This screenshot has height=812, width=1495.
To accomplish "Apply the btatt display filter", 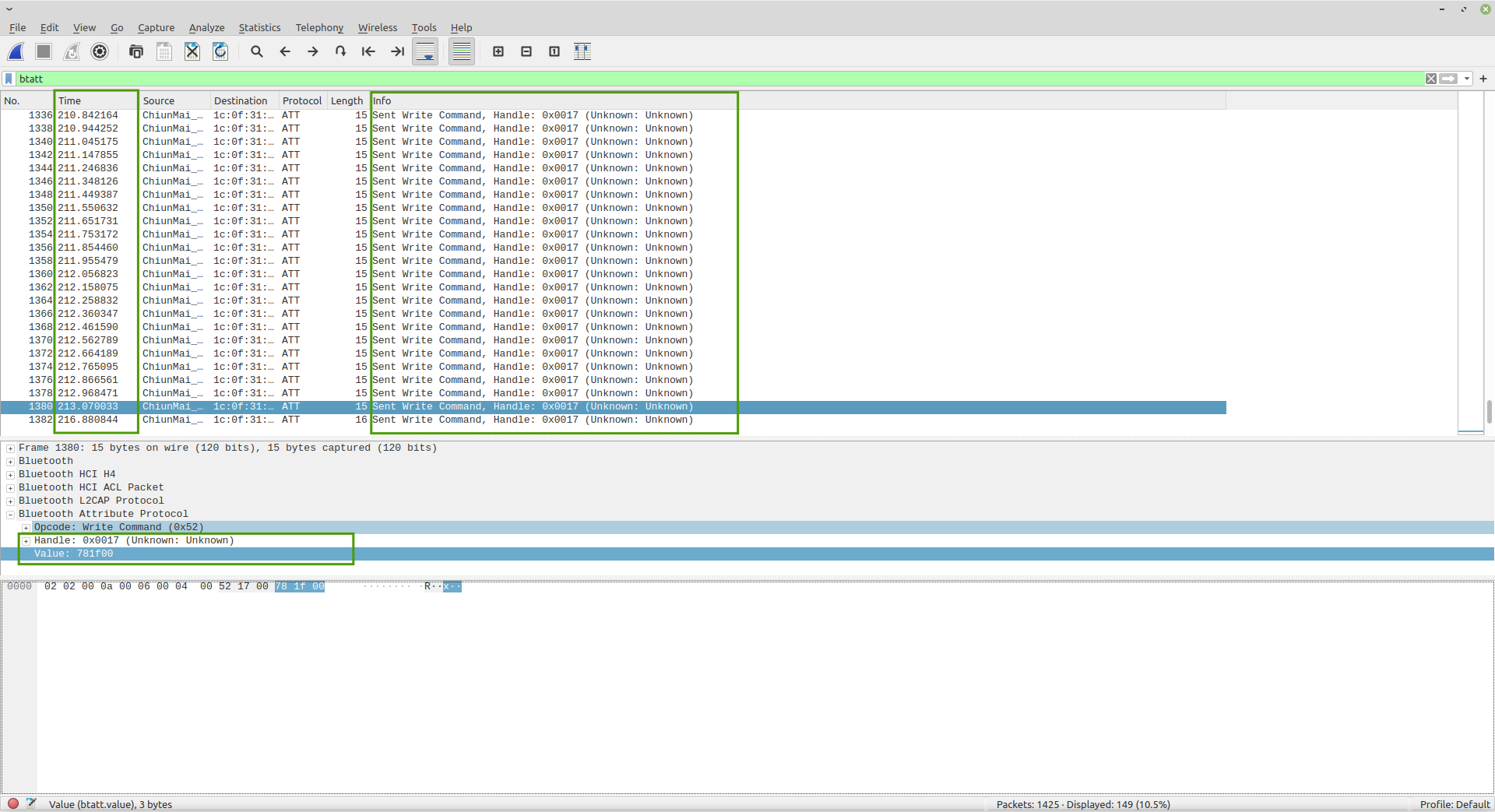I will (x=1449, y=79).
